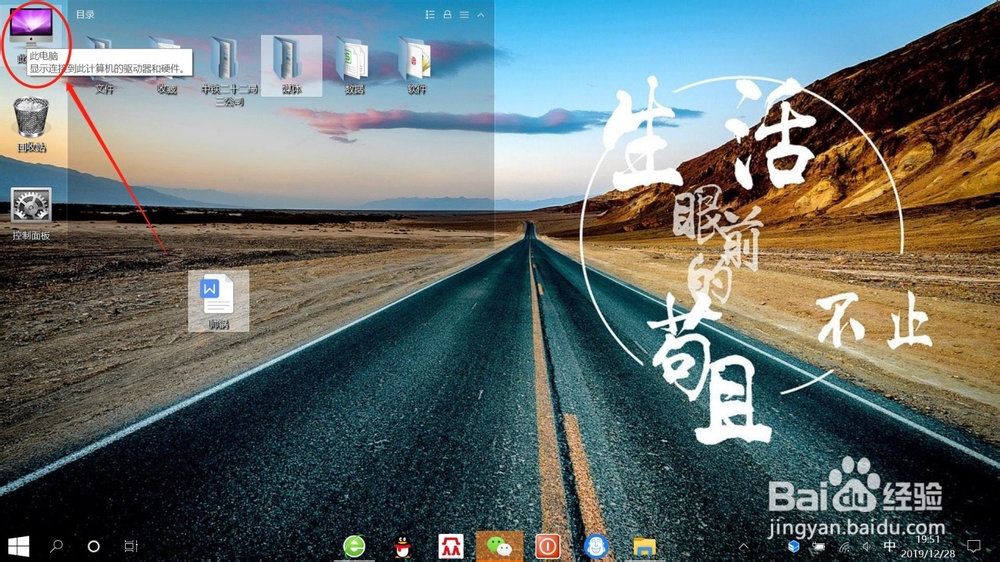This screenshot has width=1000, height=562.
Task: Collapse the 目录 panel with chevron
Action: 481,15
